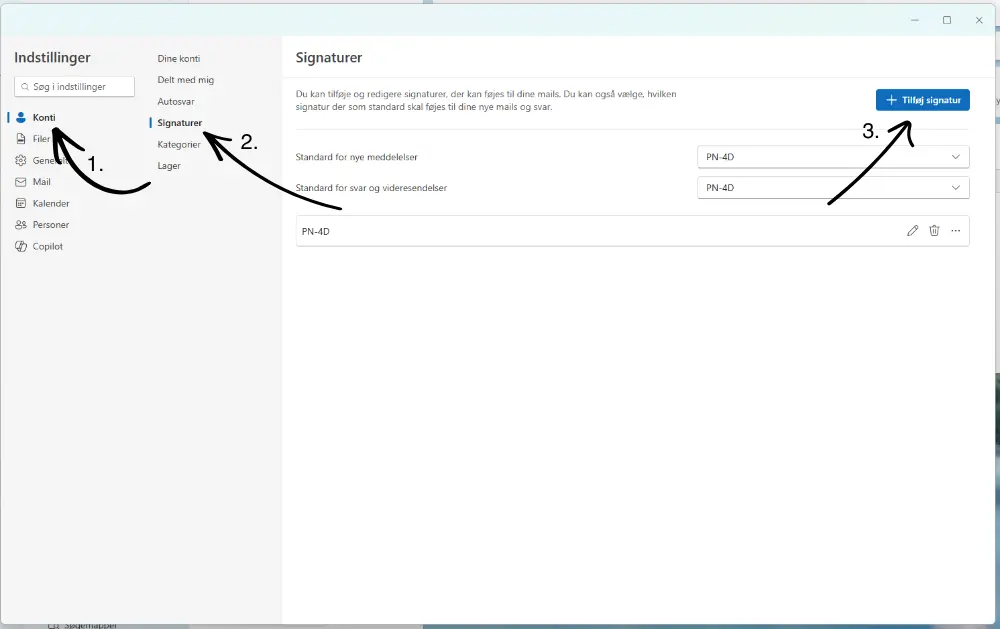The width and height of the screenshot is (1000, 629).
Task: Select the Konti settings category
Action: point(44,117)
